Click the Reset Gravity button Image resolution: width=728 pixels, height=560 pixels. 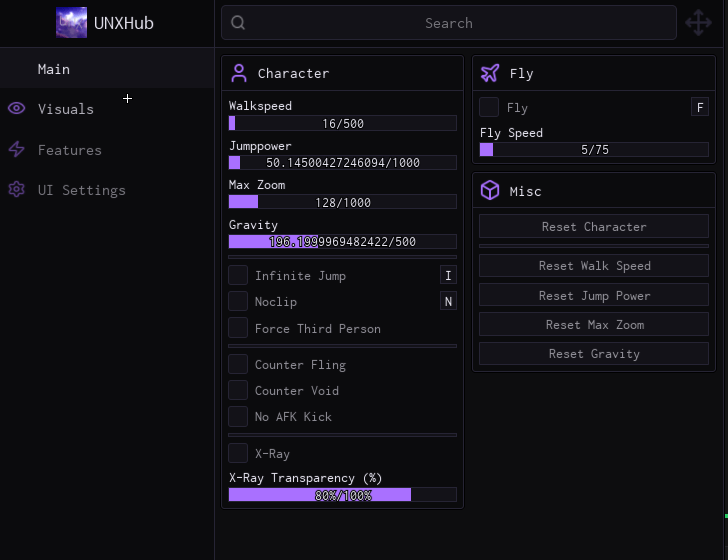594,353
